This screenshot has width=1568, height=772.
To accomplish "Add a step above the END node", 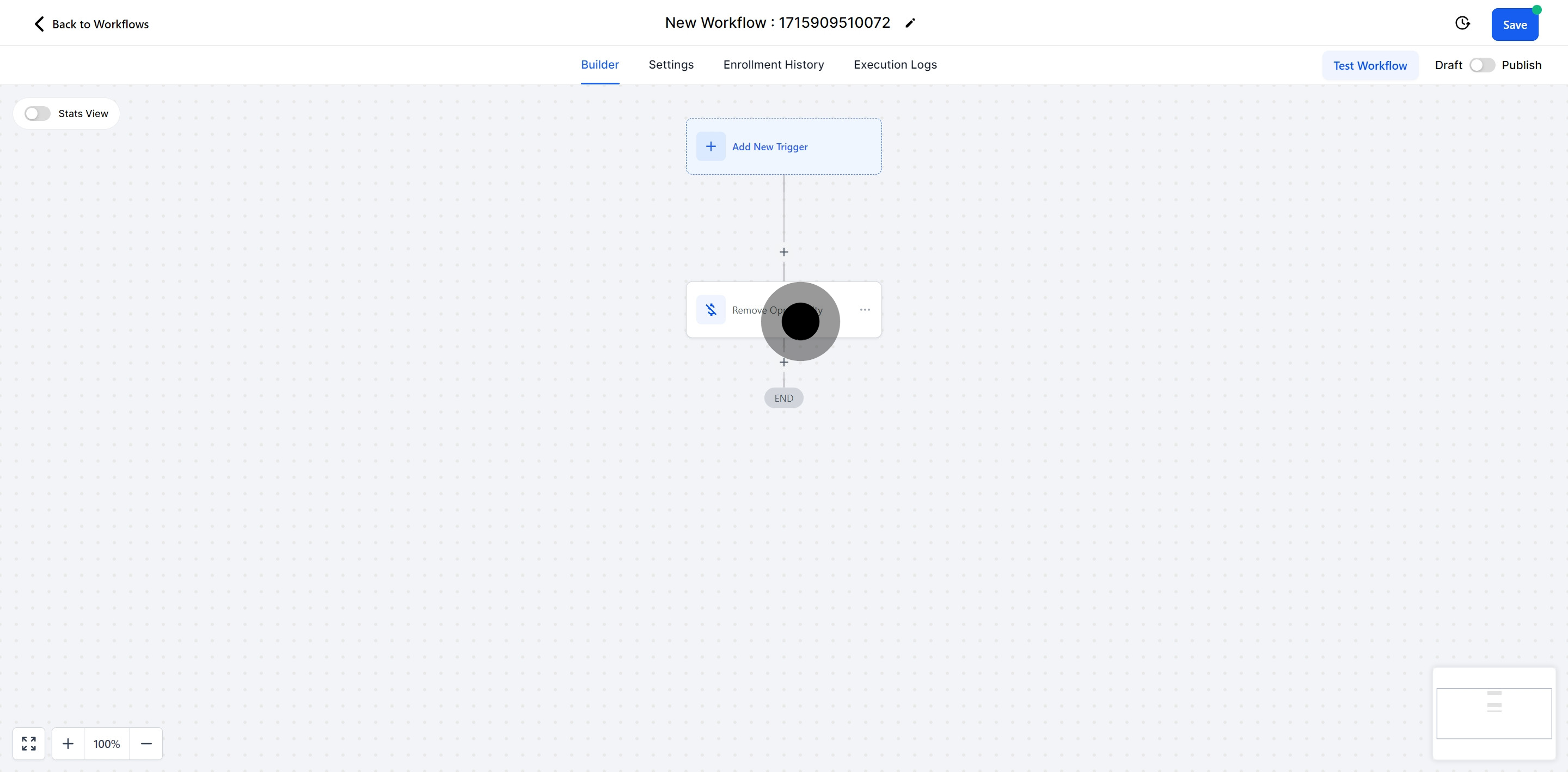I will [783, 362].
